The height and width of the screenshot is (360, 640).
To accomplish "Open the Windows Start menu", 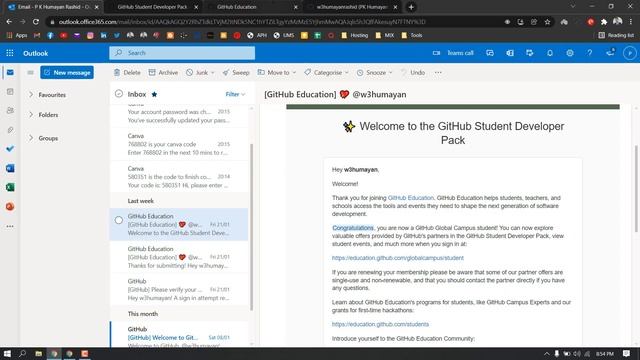I will [7, 353].
